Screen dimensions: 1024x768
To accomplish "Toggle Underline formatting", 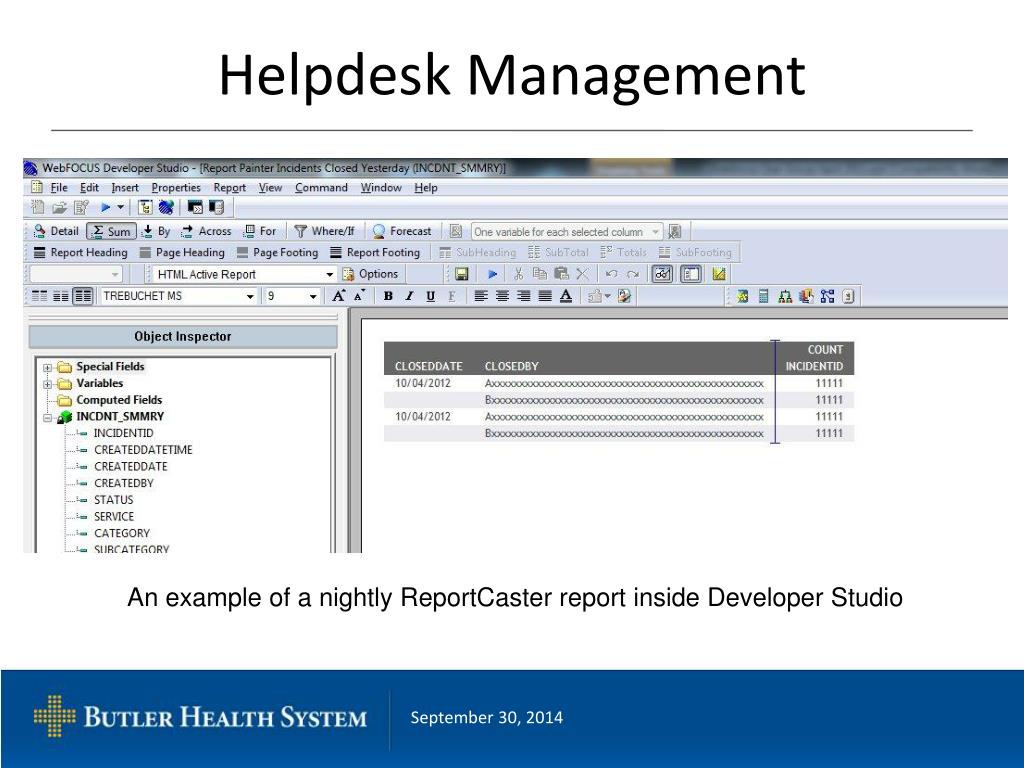I will click(430, 296).
